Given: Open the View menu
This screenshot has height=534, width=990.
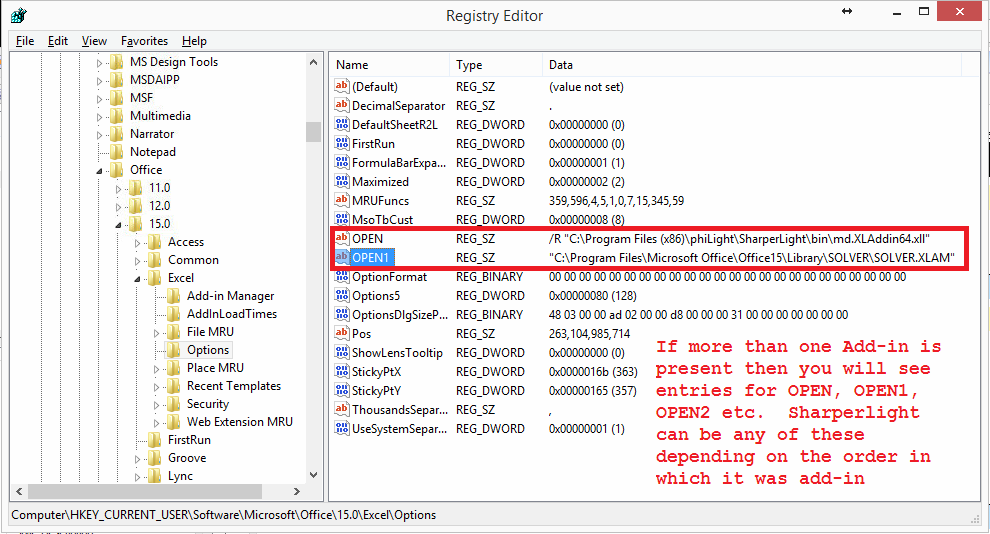Looking at the screenshot, I should pos(94,41).
